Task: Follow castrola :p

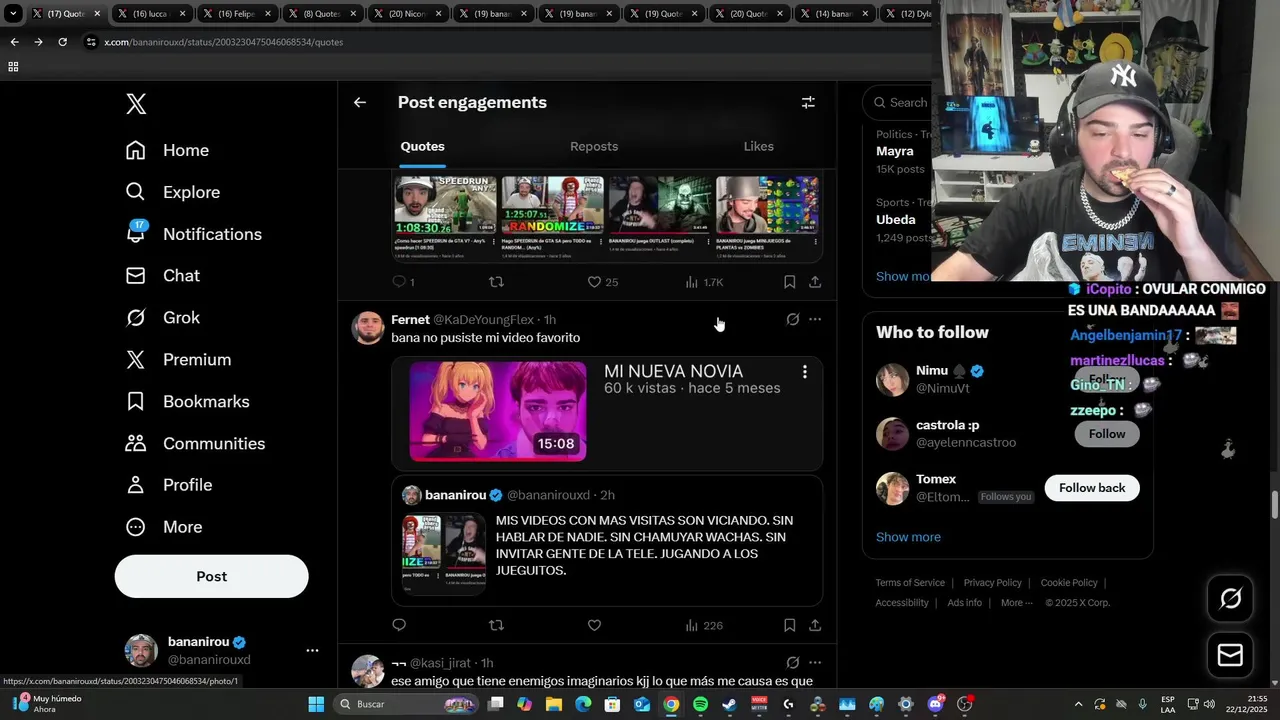Action: pyautogui.click(x=1107, y=434)
